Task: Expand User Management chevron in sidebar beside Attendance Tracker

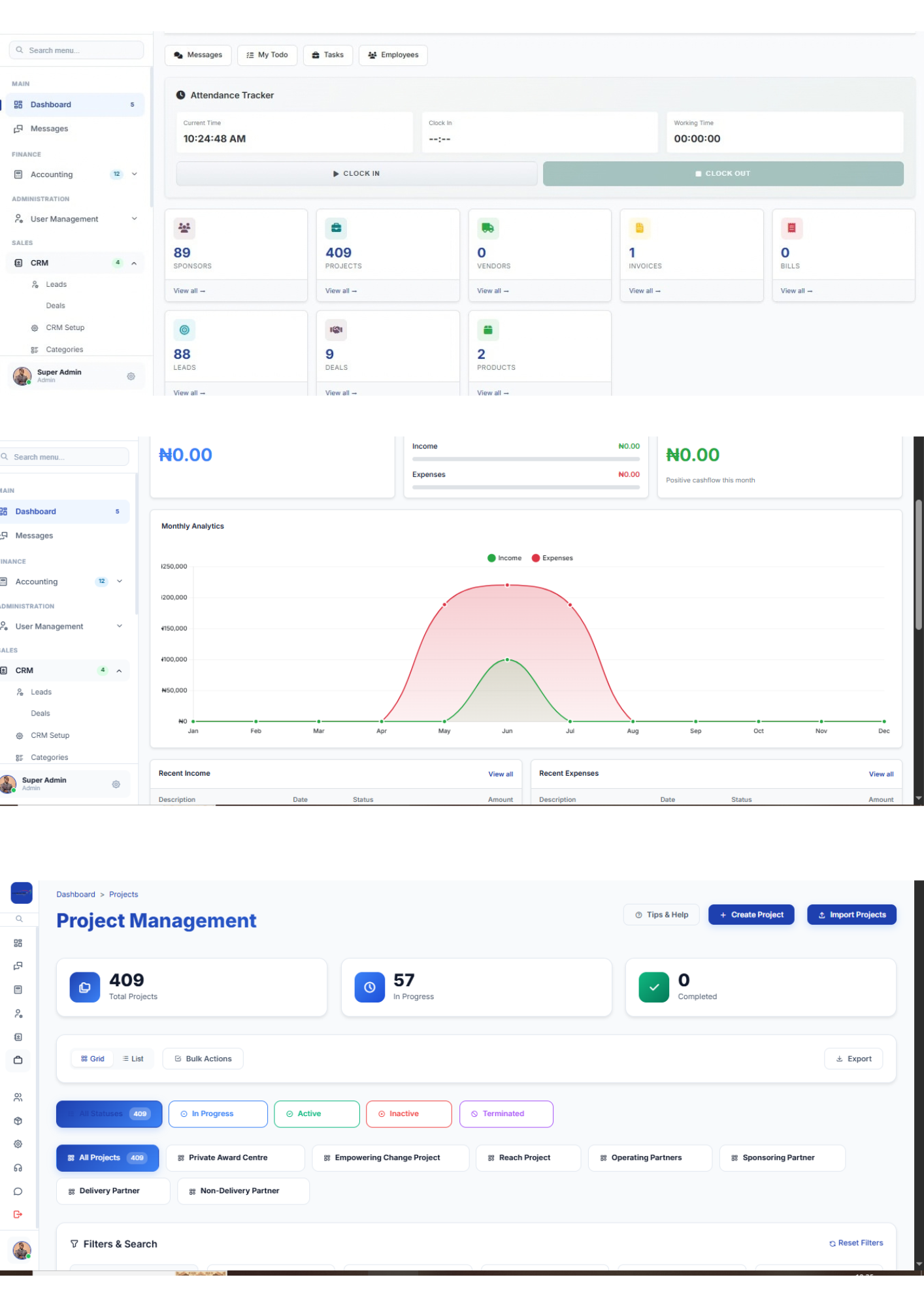Action: coord(135,219)
